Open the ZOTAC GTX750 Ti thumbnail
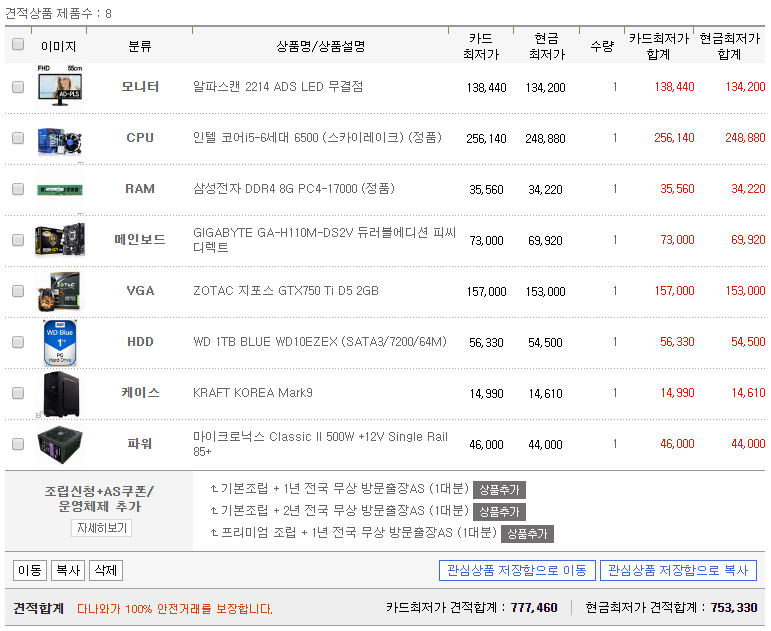771x631 pixels. (60, 291)
